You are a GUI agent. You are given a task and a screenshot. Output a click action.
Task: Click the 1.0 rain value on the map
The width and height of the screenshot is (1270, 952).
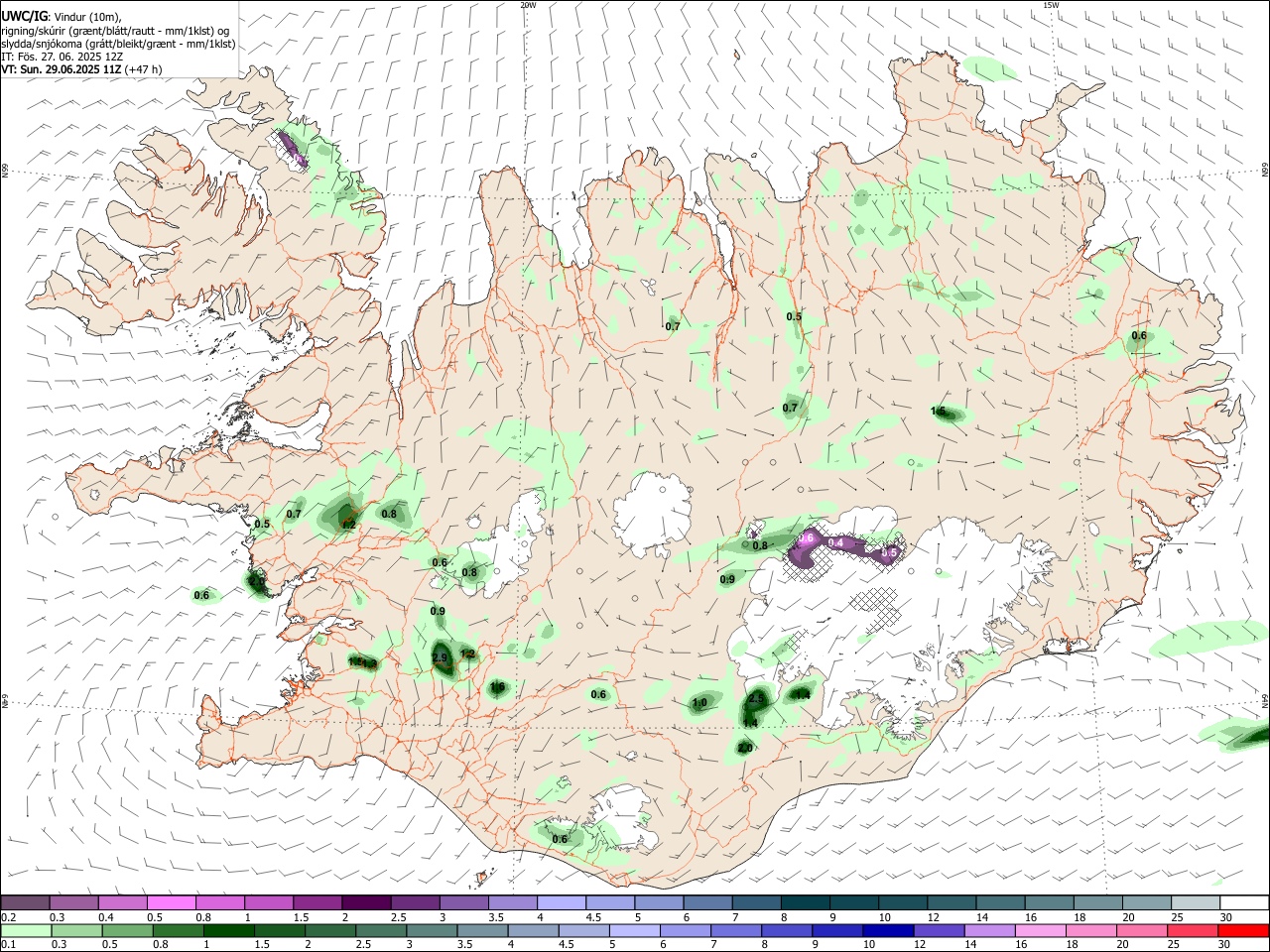coord(699,703)
